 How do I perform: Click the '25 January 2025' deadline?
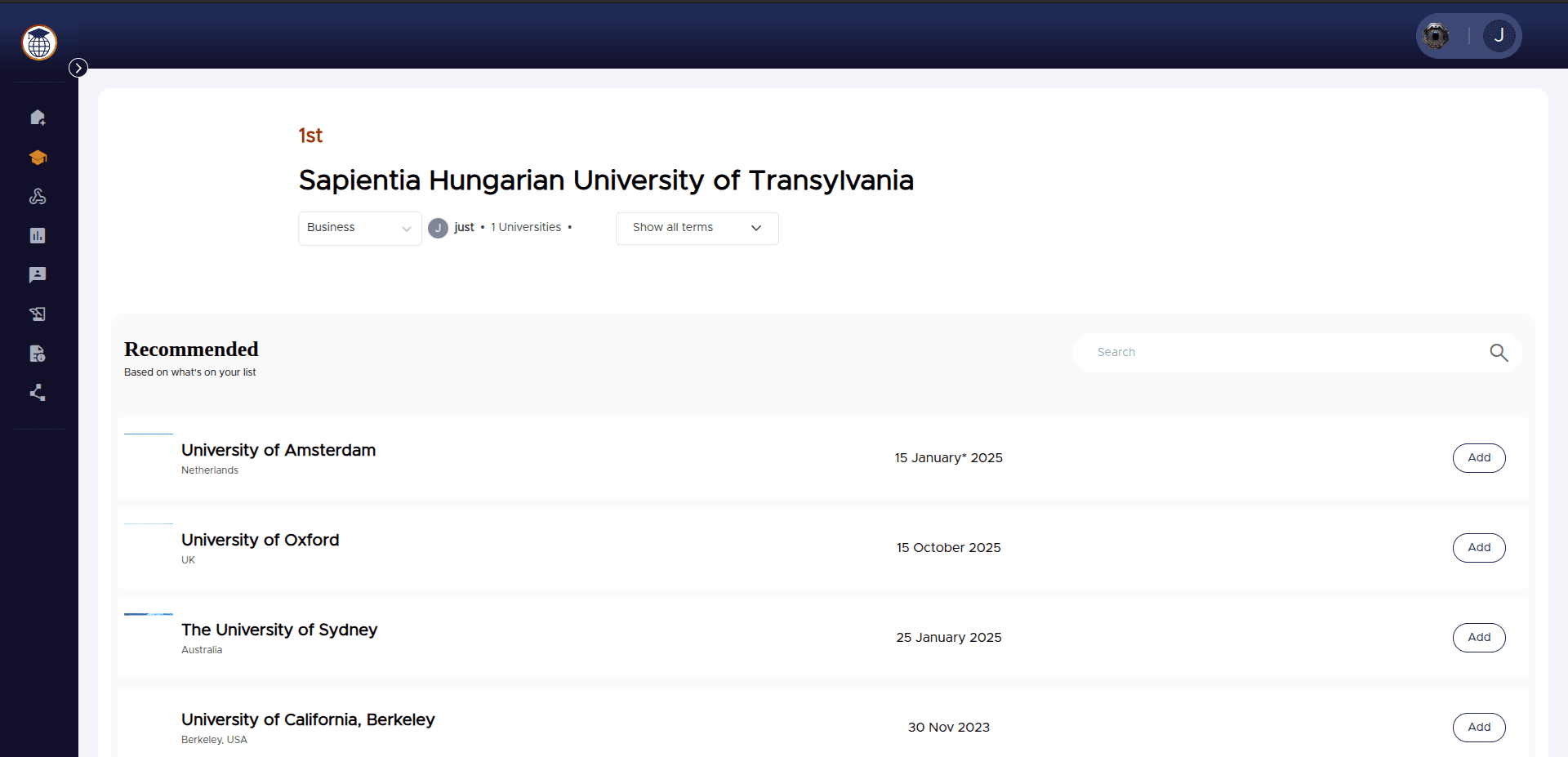948,638
